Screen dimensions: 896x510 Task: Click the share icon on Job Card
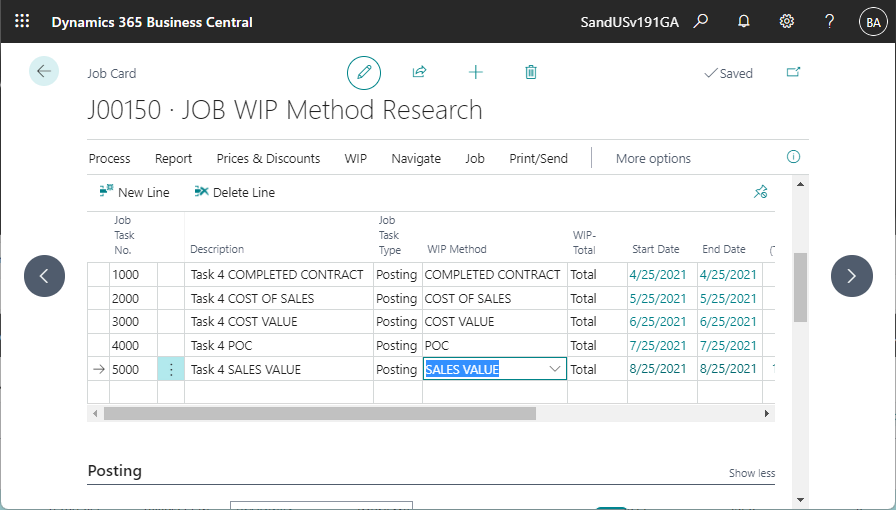point(419,73)
